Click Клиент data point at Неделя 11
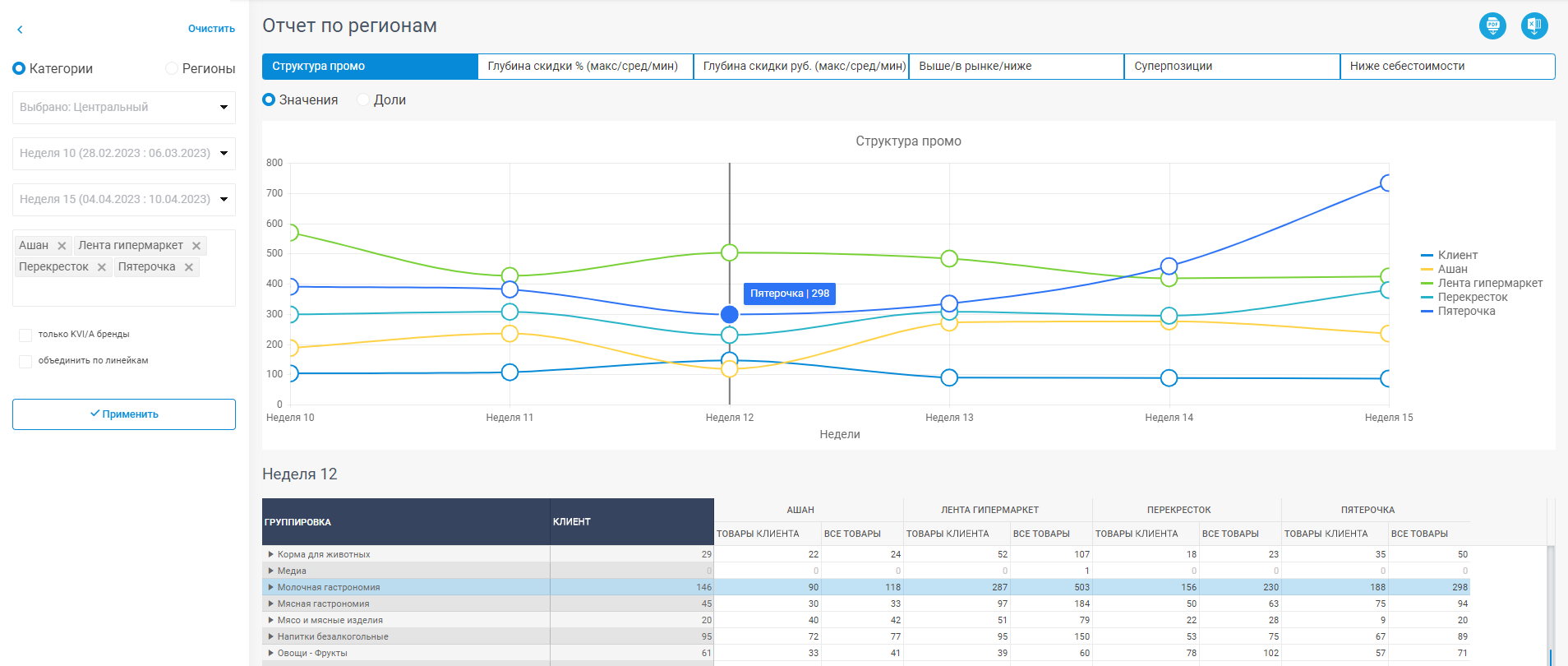 tap(510, 372)
